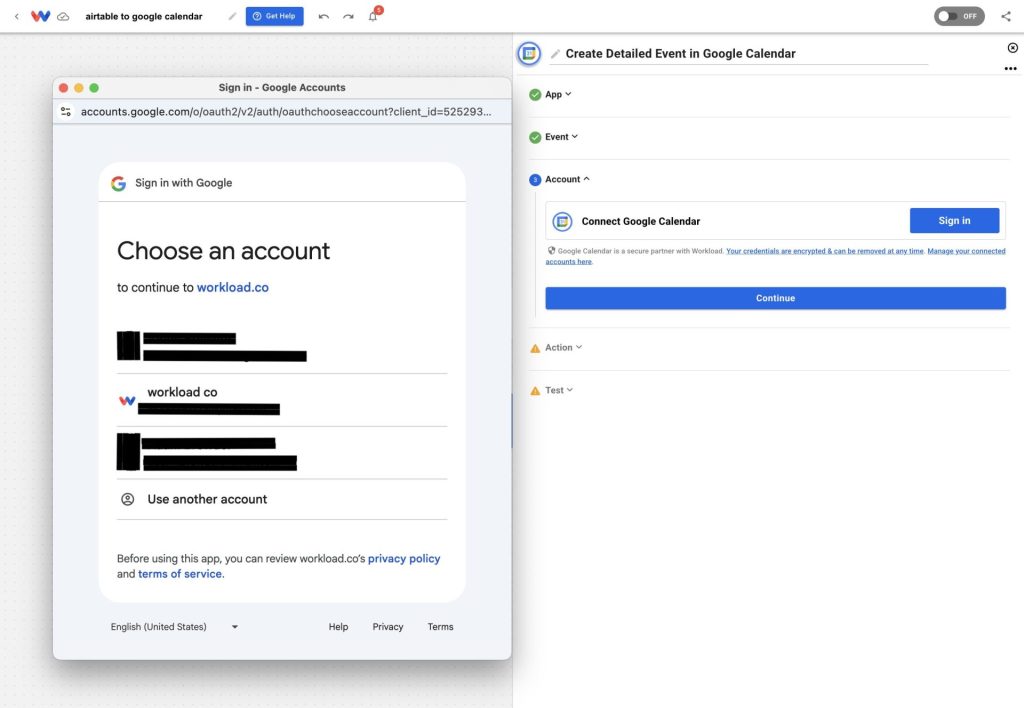Click the Privacy footer link
Viewport: 1024px width, 708px height.
point(388,626)
